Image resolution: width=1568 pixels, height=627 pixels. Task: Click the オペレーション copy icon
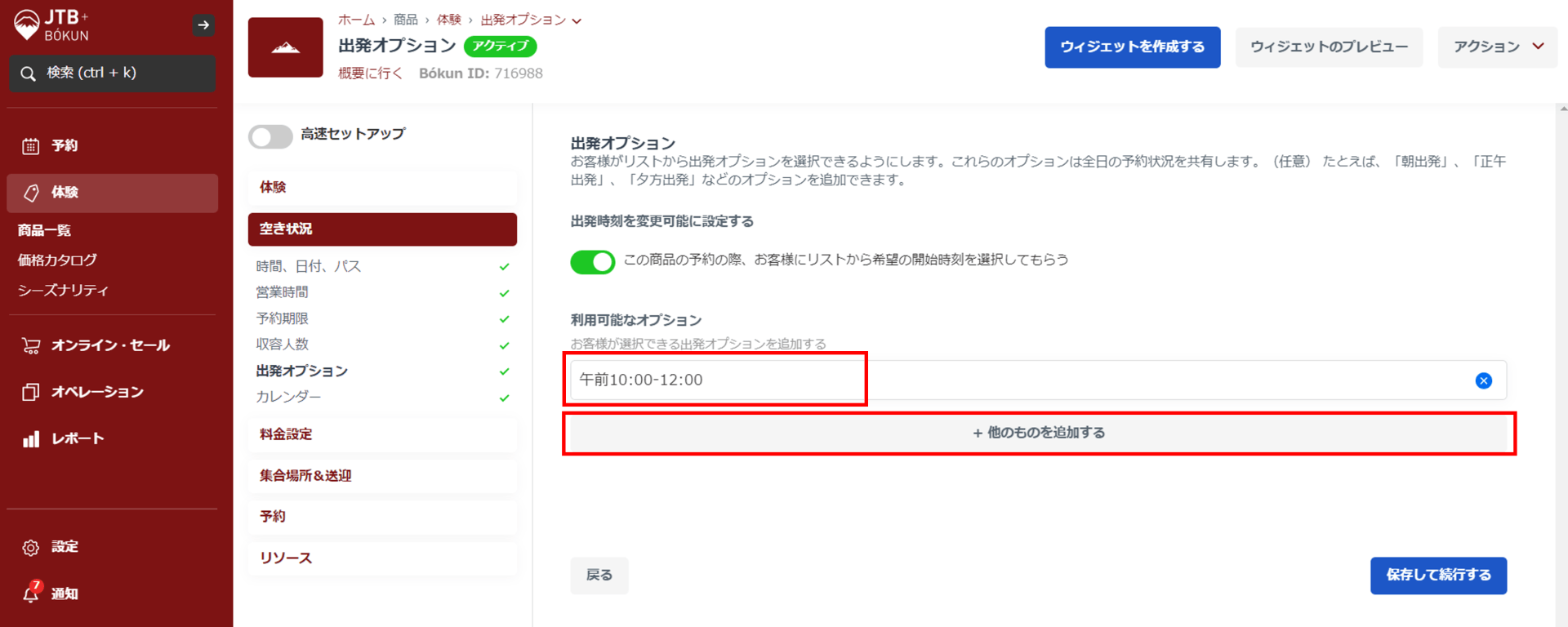(31, 392)
